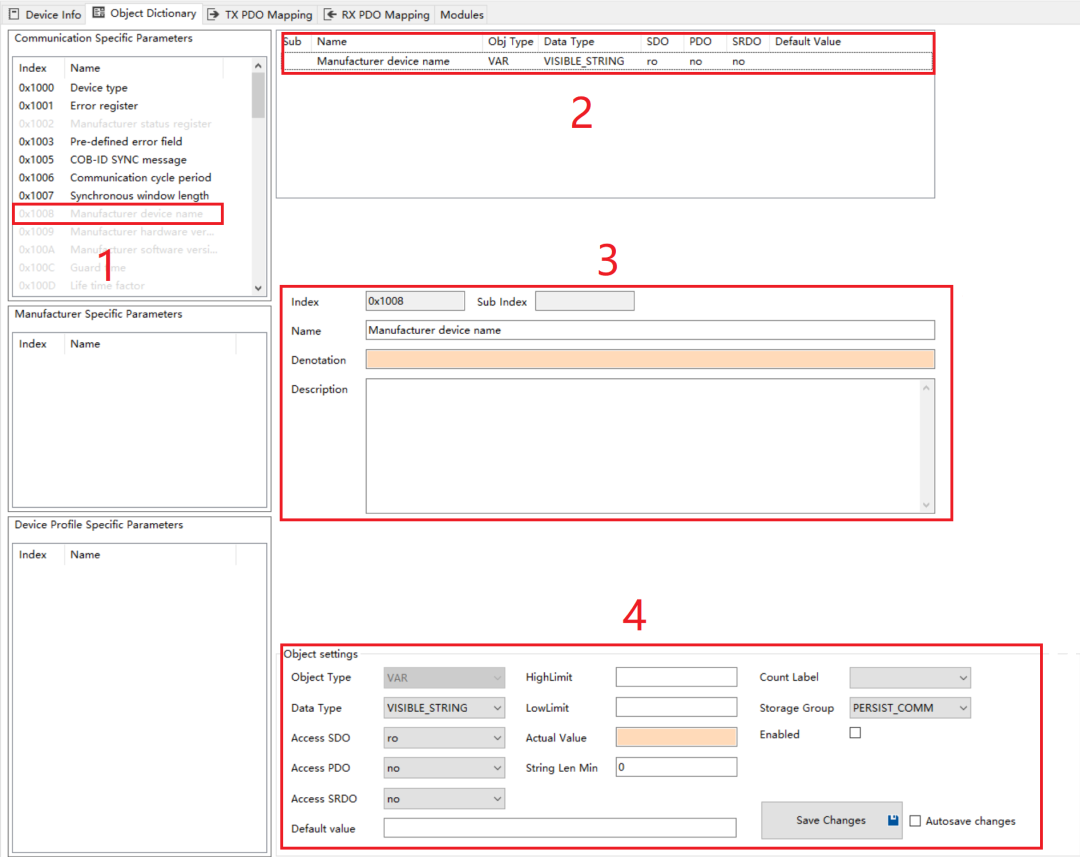Expand the Access PDO dropdown
Viewport: 1080px width, 857px height.
[x=444, y=768]
